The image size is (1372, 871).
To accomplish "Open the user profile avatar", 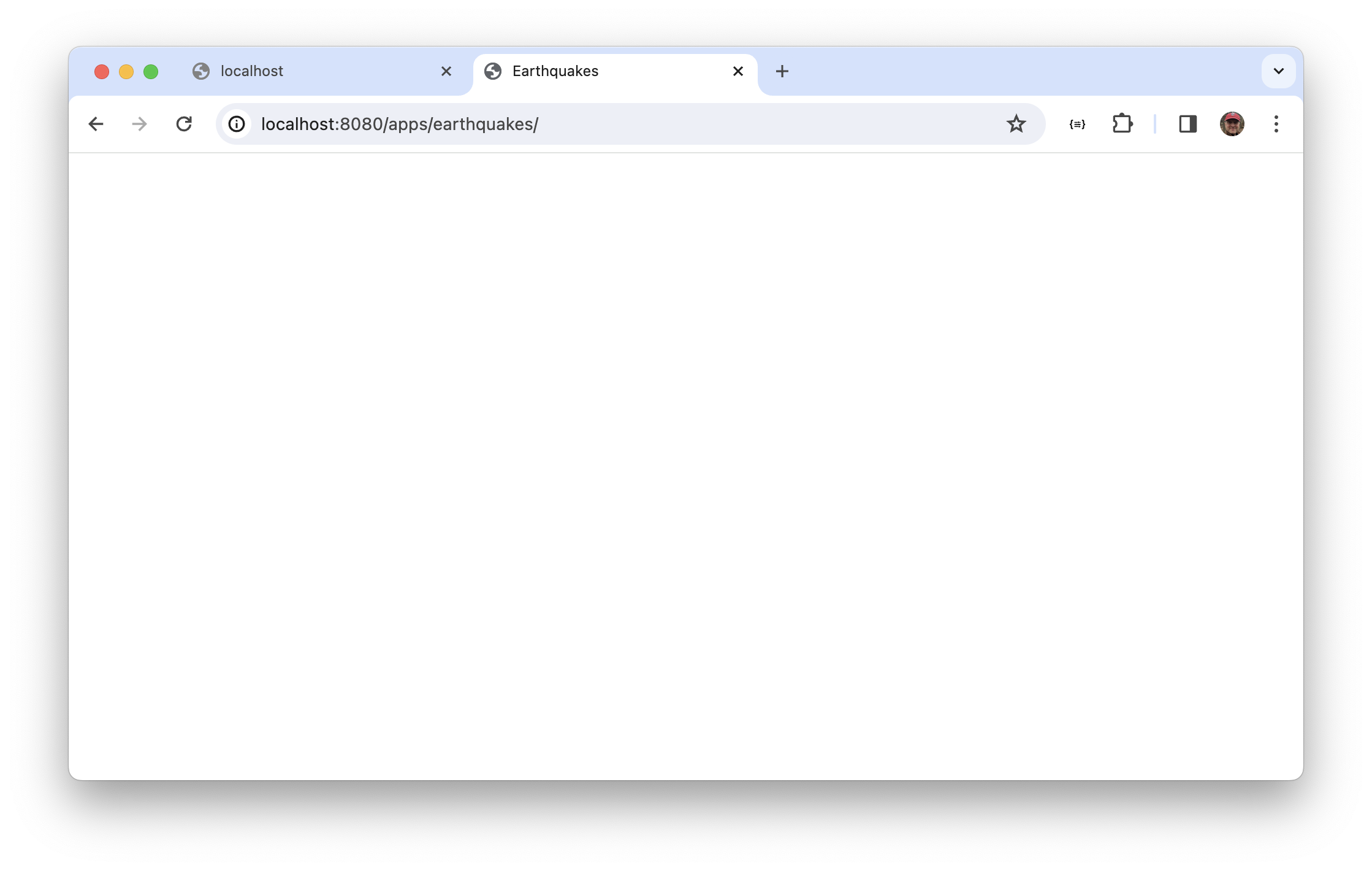I will [1232, 124].
